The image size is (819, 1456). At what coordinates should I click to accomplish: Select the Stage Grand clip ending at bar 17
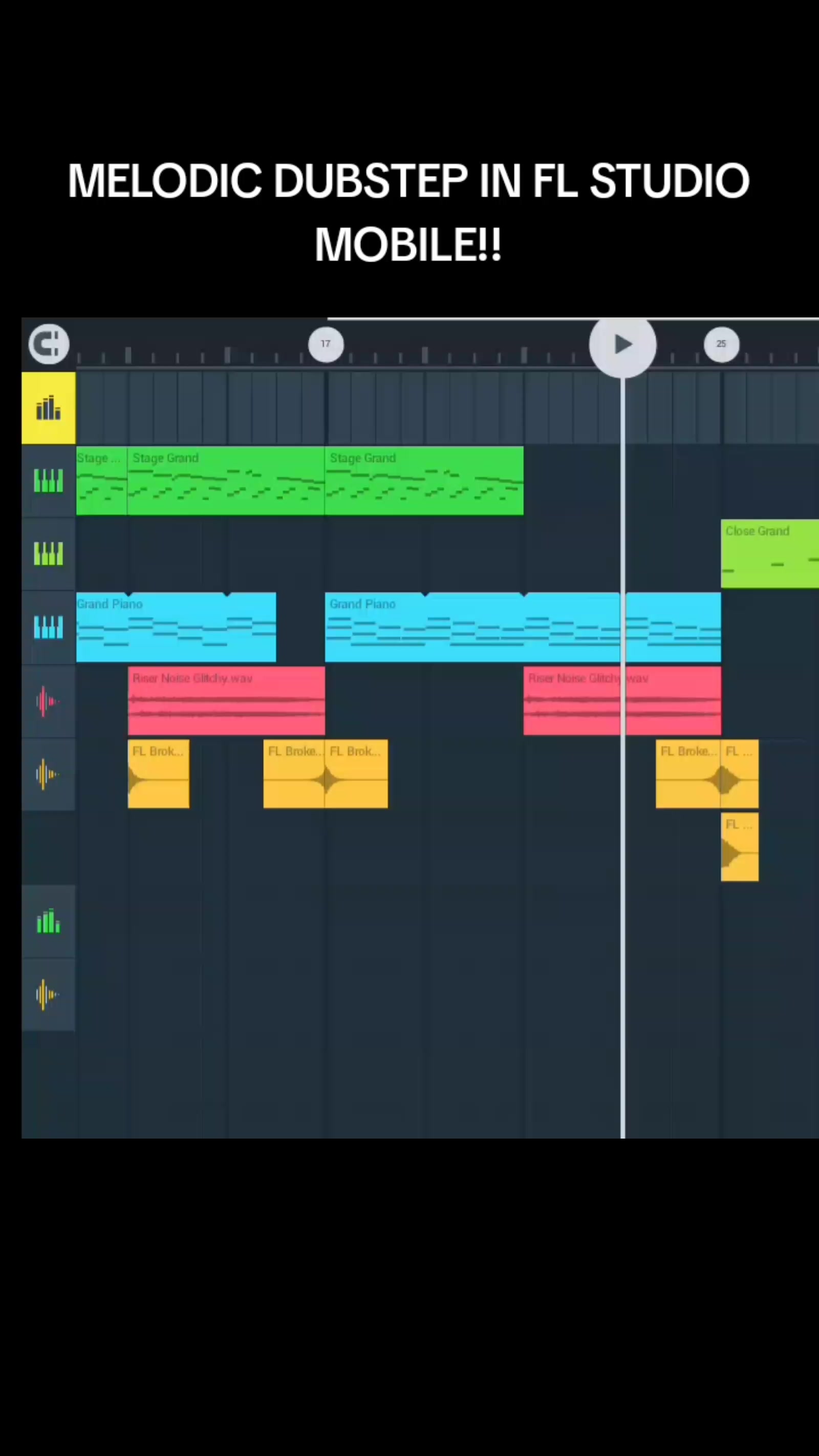tap(226, 481)
